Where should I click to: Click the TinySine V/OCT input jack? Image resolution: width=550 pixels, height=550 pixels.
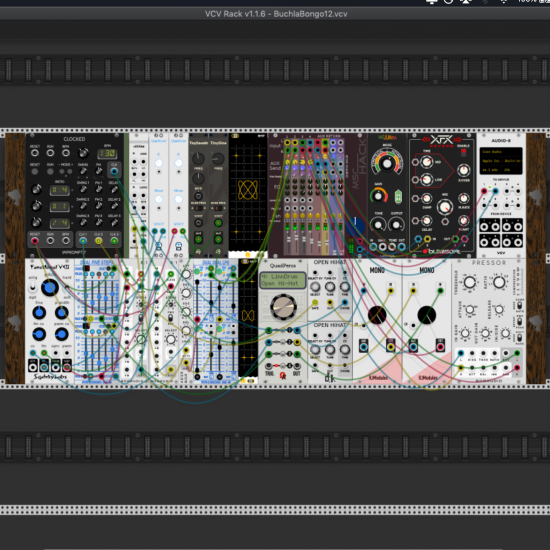click(218, 223)
